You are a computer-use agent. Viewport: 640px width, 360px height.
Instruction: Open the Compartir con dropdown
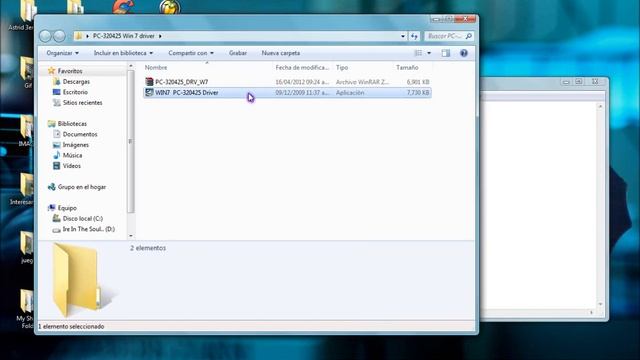point(191,53)
